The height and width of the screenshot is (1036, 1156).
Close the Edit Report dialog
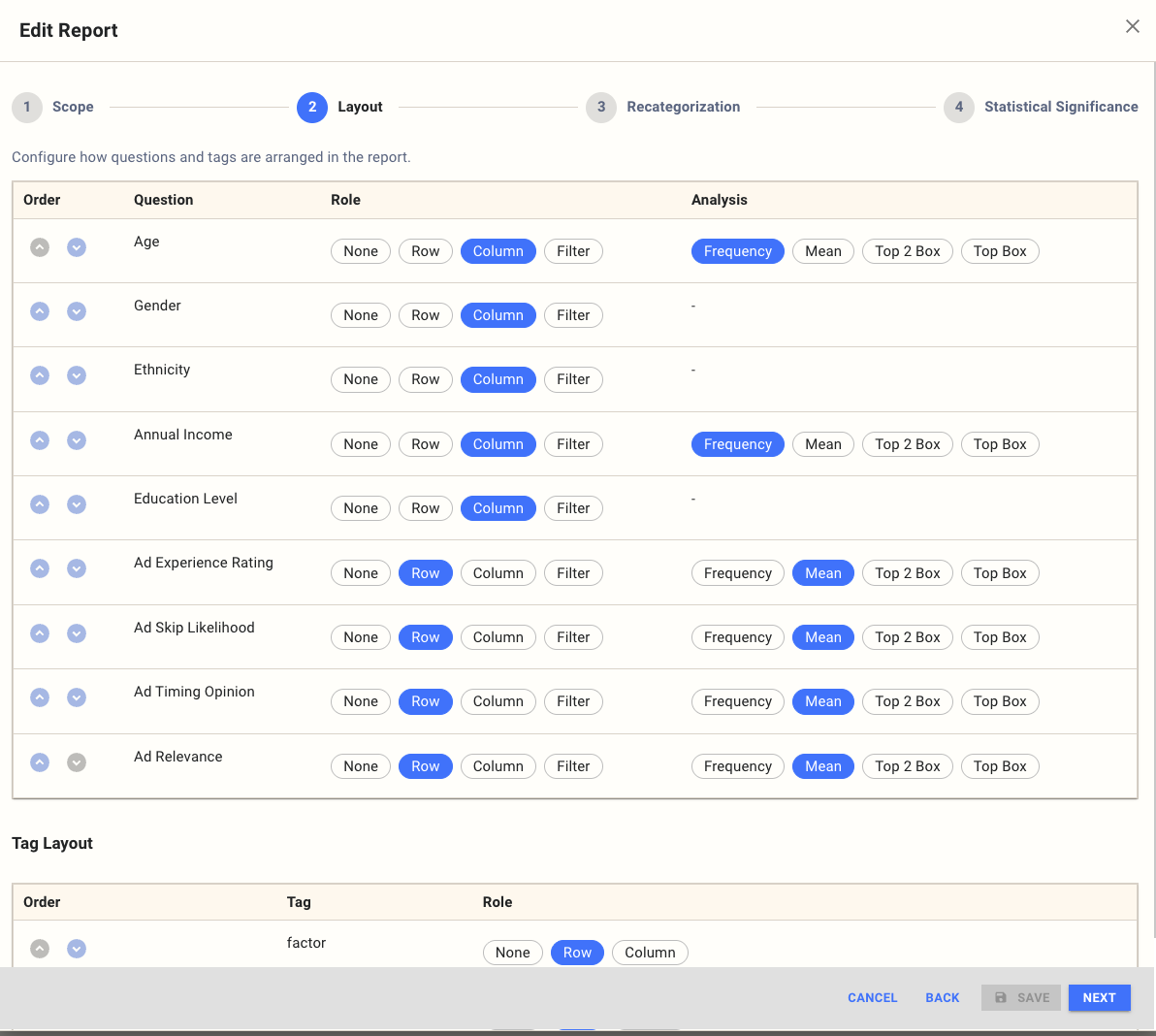point(1132,26)
